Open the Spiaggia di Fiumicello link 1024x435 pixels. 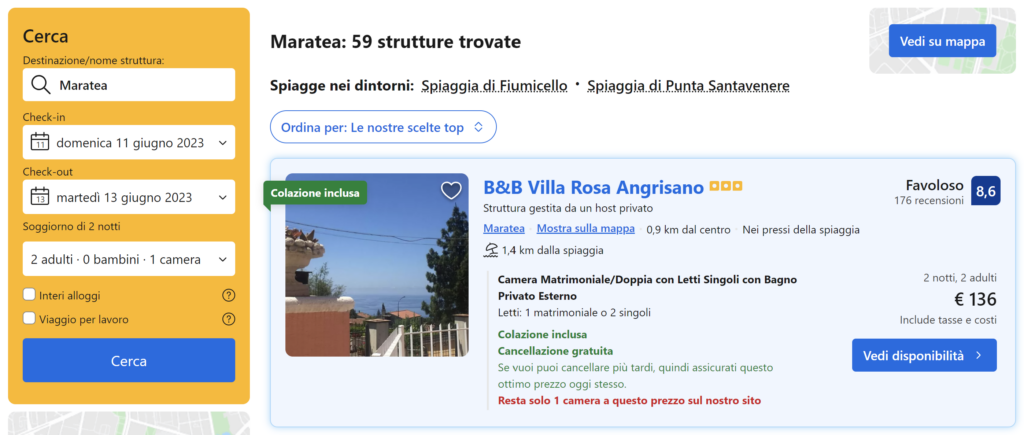pyautogui.click(x=494, y=86)
